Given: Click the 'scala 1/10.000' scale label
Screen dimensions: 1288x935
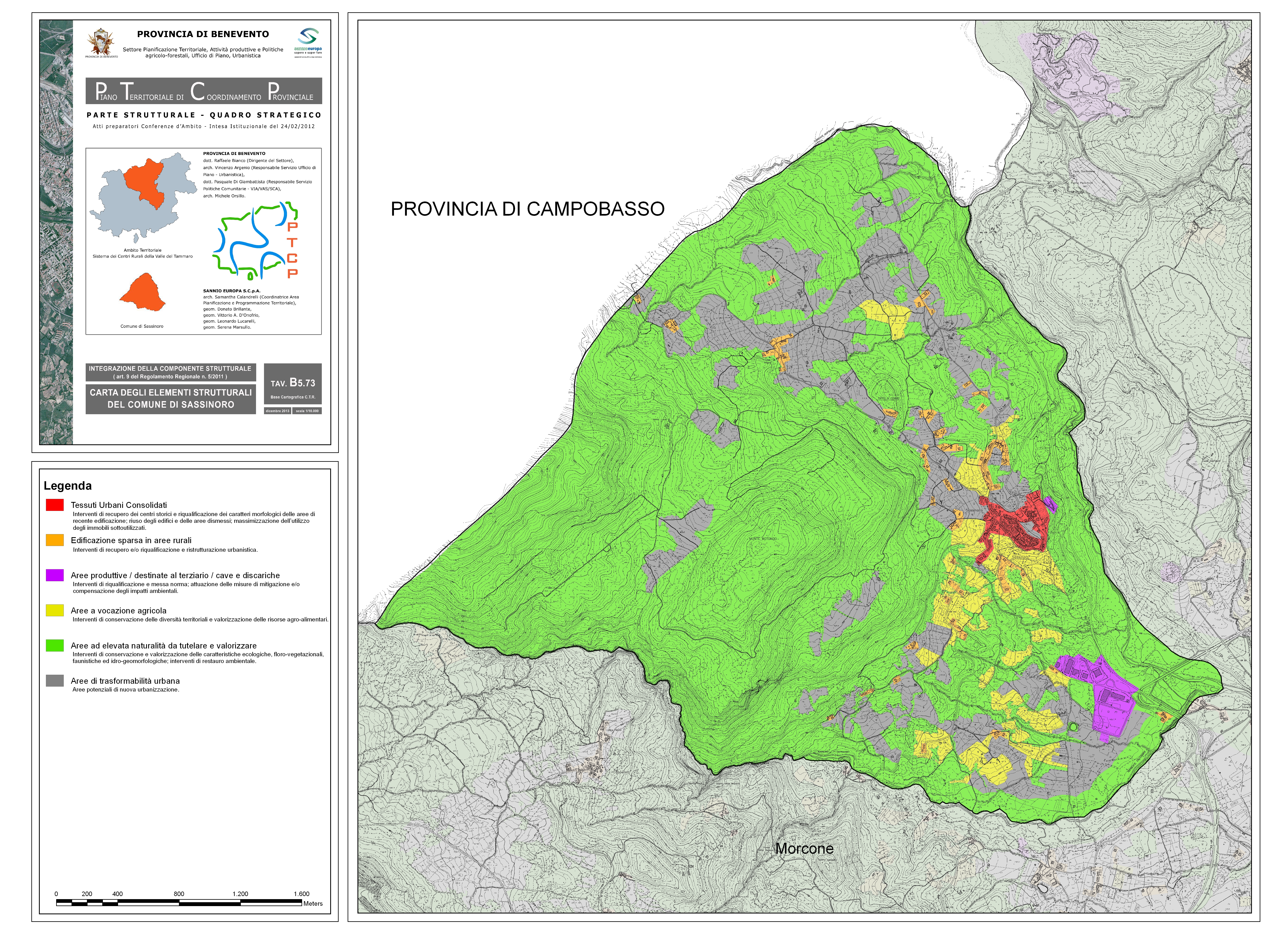Looking at the screenshot, I should point(307,411).
